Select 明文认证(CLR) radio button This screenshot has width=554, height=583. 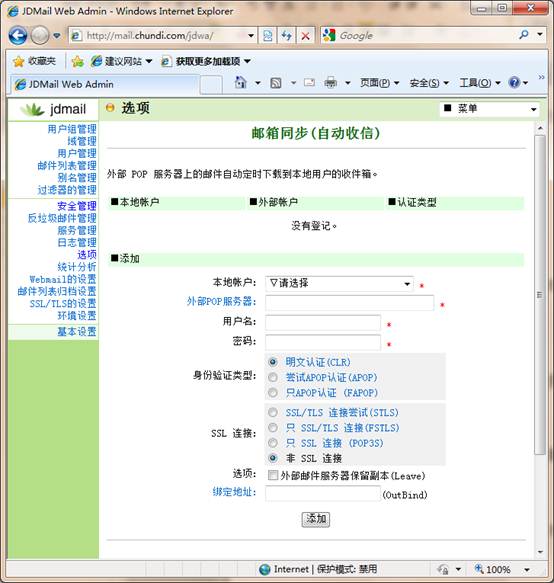(x=273, y=362)
